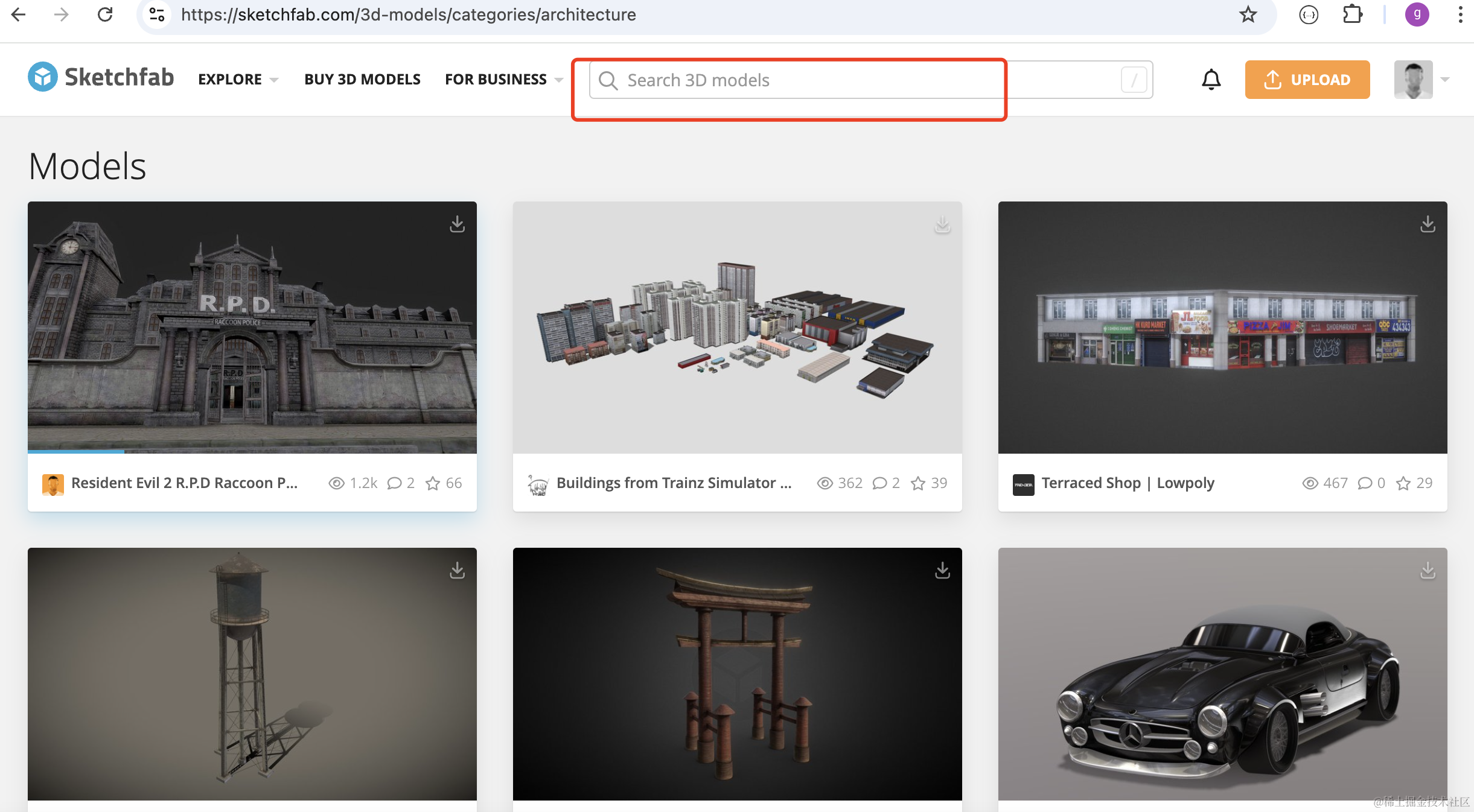This screenshot has height=812, width=1474.
Task: Download the Resident Evil 2 R.P.D model
Action: pos(458,224)
